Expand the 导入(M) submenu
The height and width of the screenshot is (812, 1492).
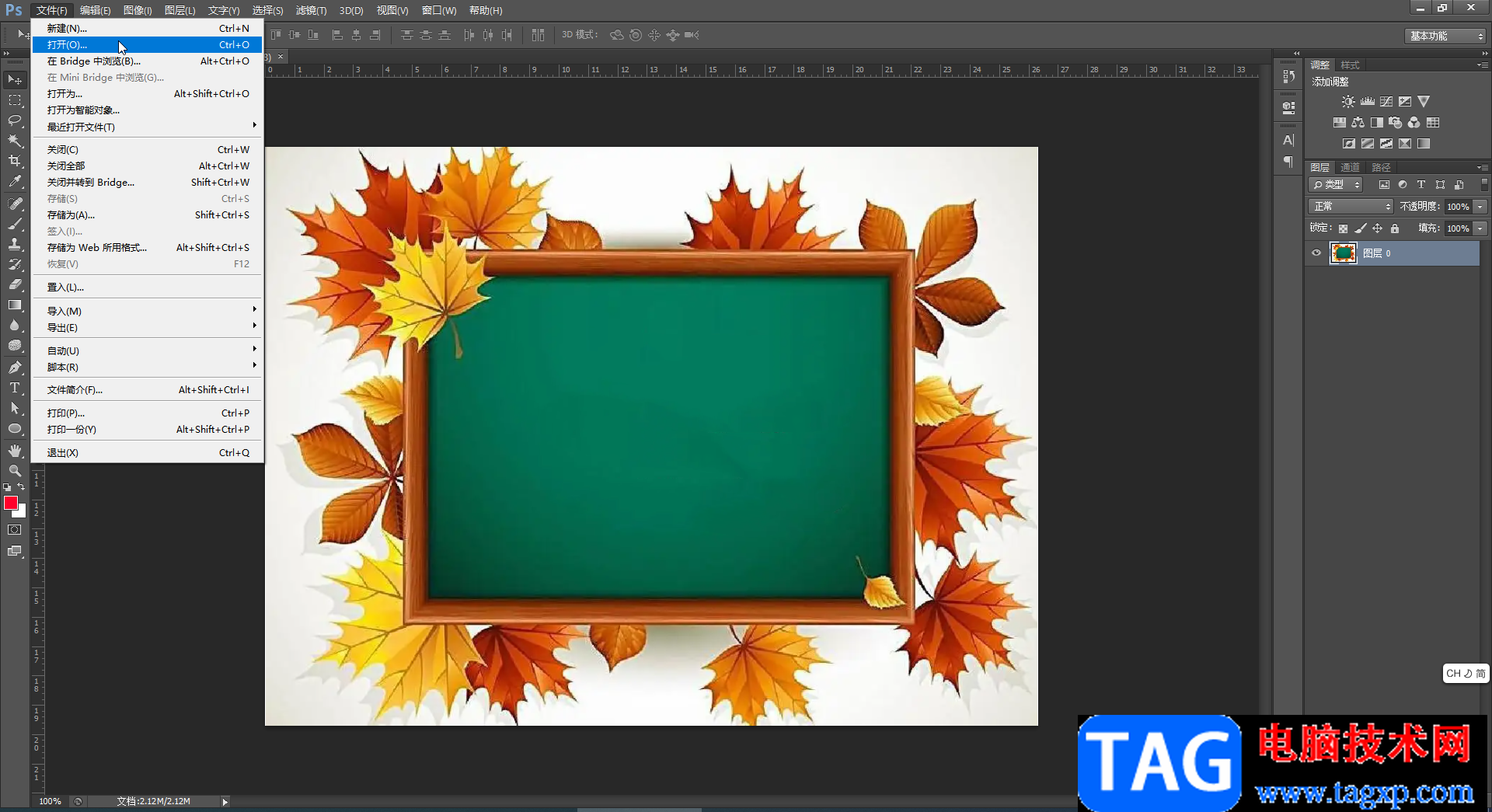pos(148,311)
